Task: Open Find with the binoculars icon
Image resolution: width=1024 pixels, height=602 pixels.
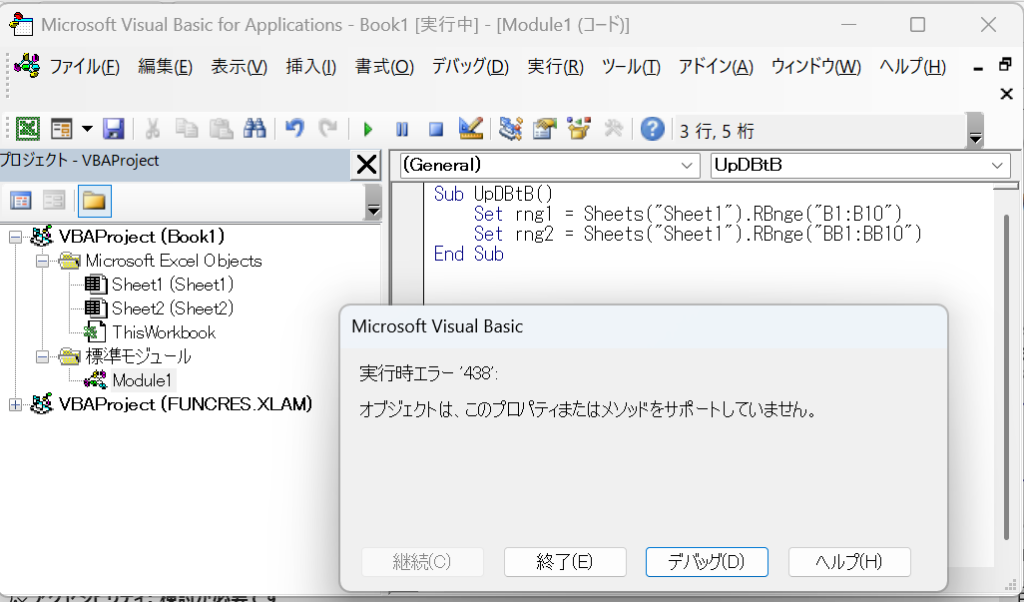Action: pyautogui.click(x=255, y=129)
